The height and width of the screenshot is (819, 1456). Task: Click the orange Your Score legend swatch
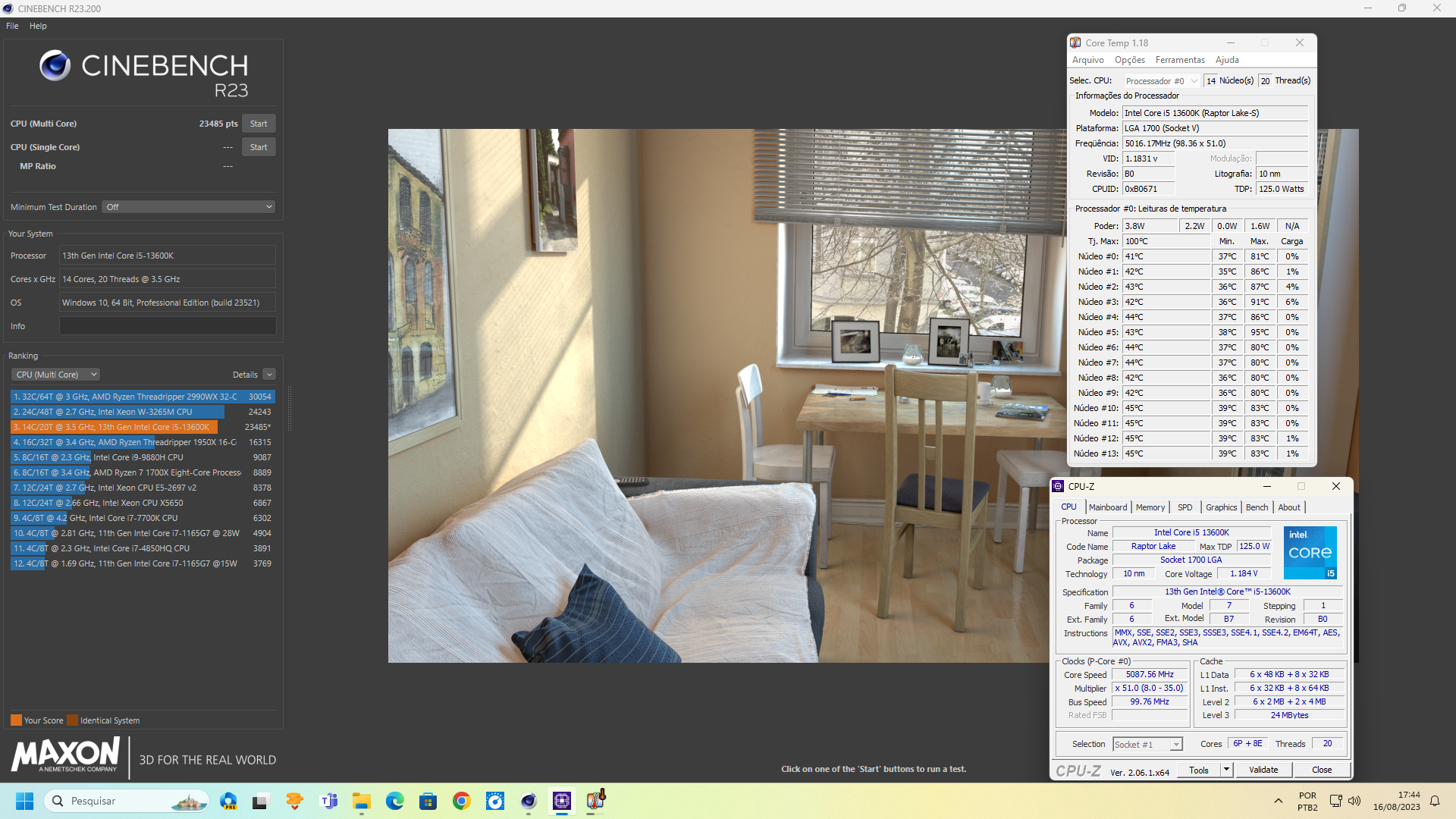click(16, 720)
